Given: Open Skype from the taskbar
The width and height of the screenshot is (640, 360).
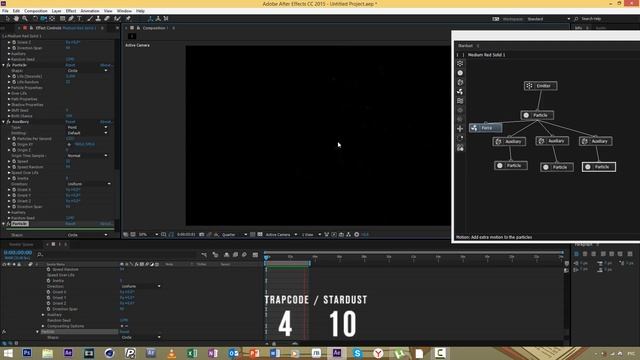Looking at the screenshot, I should click(x=357, y=353).
